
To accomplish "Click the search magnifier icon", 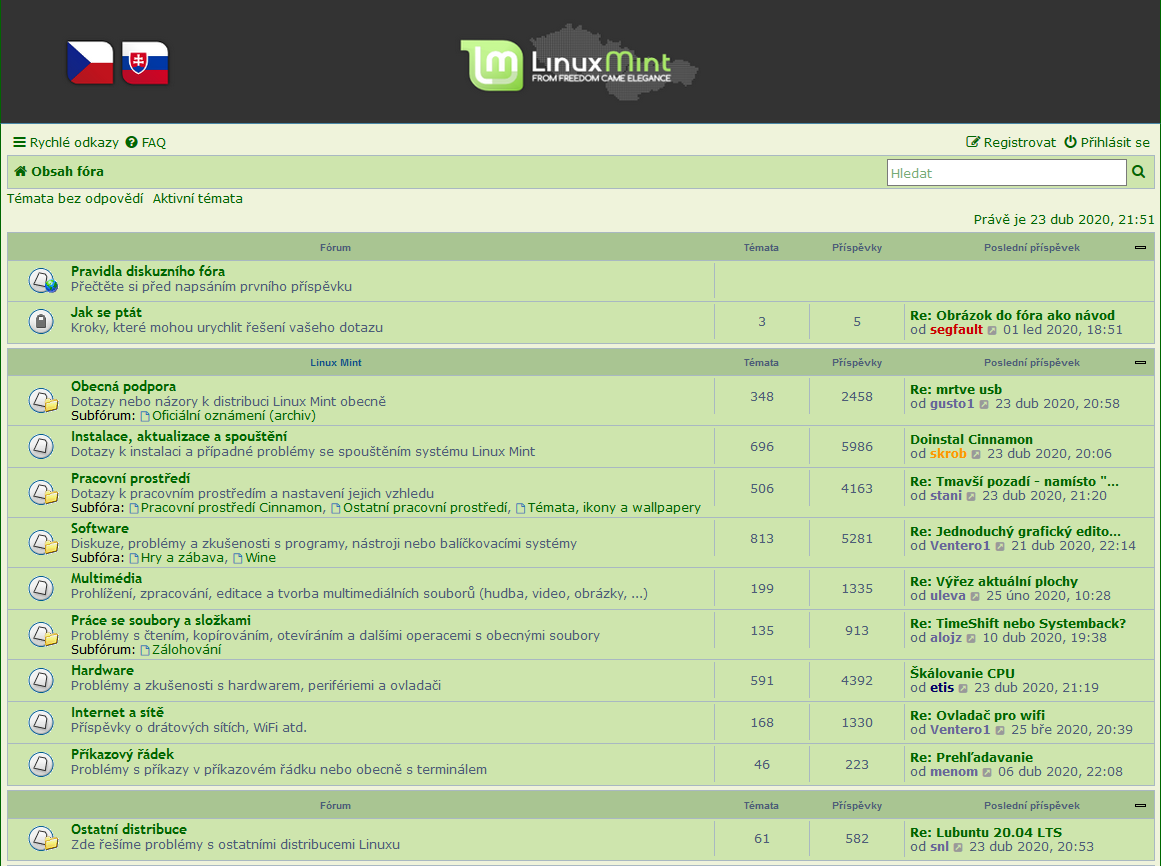I will coord(1138,173).
